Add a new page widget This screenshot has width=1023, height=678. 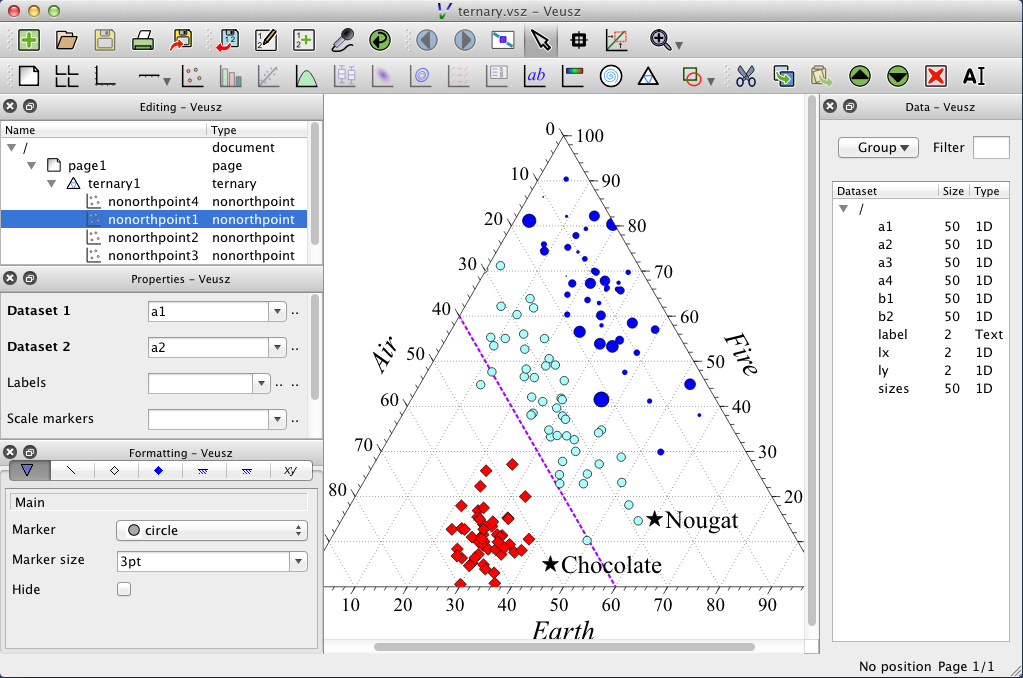pyautogui.click(x=29, y=76)
